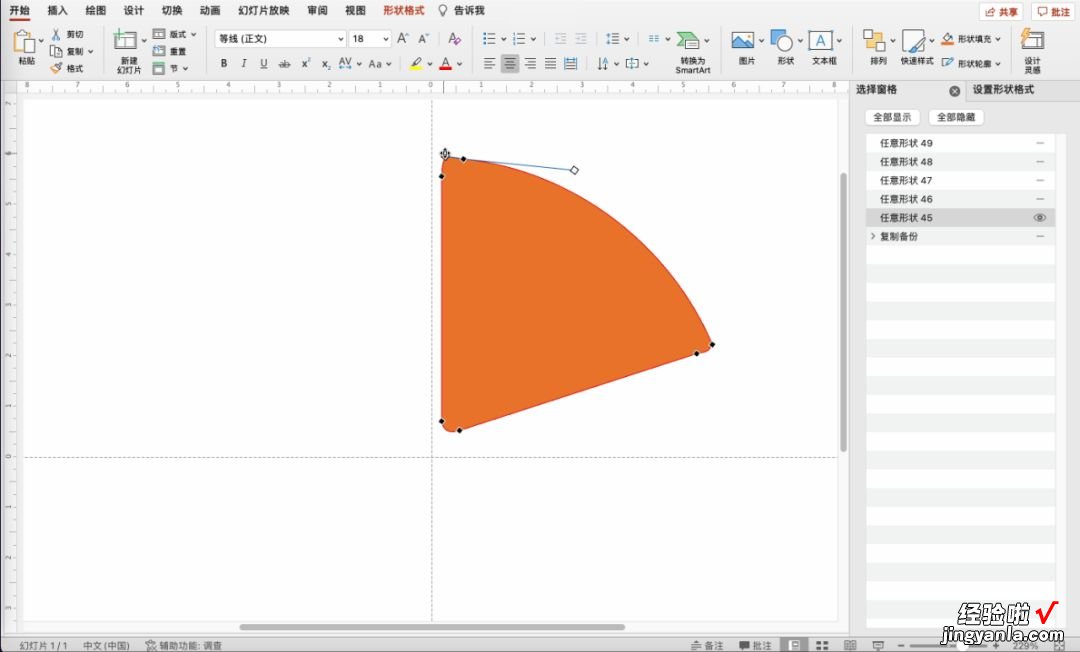Click the 全部隐藏 button
1080x652 pixels.
(956, 117)
